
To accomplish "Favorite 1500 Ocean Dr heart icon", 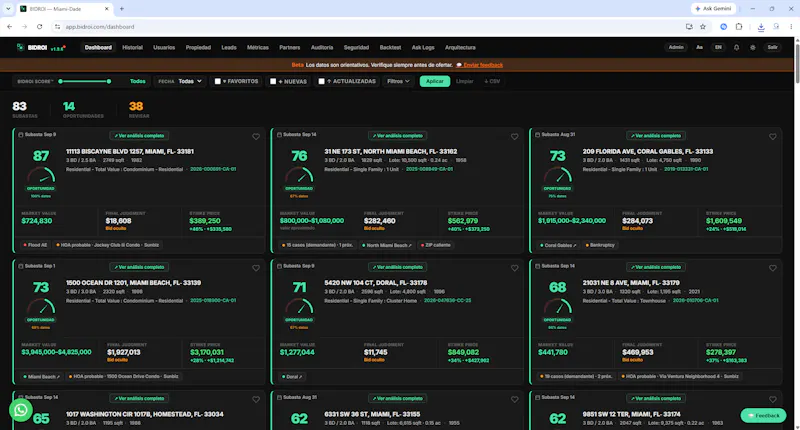I will click(x=256, y=268).
